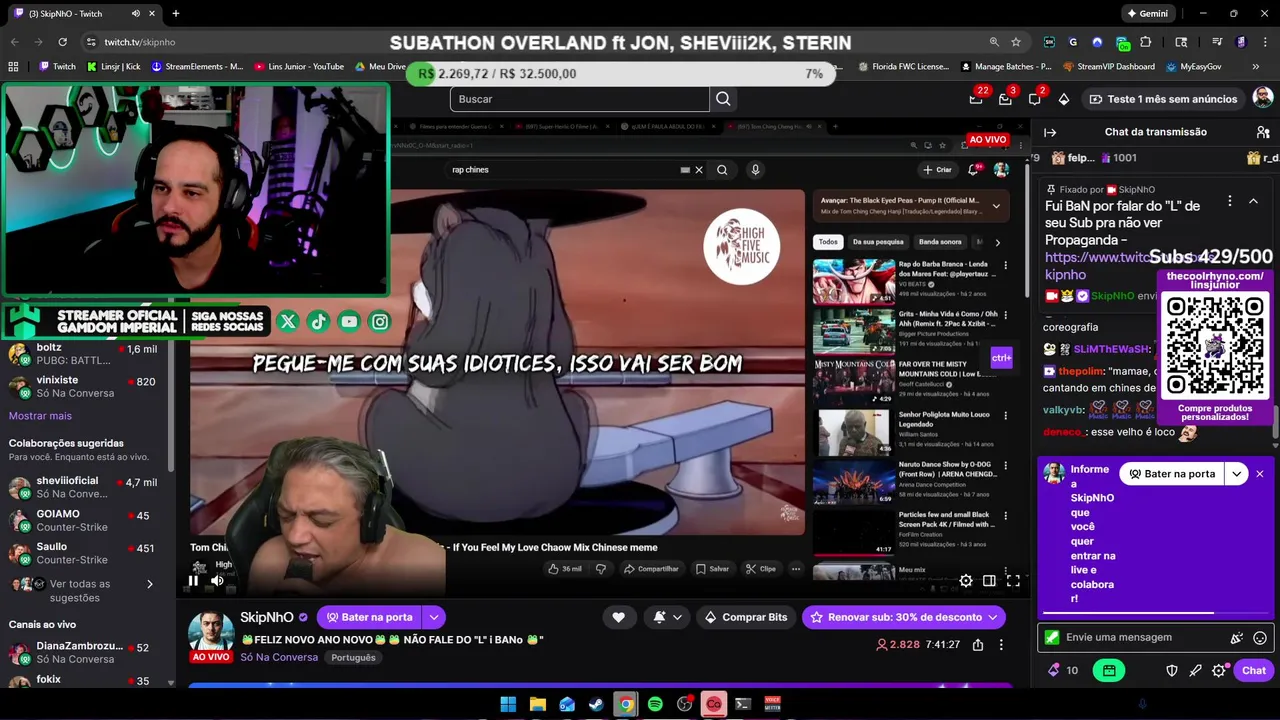Open Chrome extensions puzzle icon
The image size is (1280, 720).
(1146, 42)
